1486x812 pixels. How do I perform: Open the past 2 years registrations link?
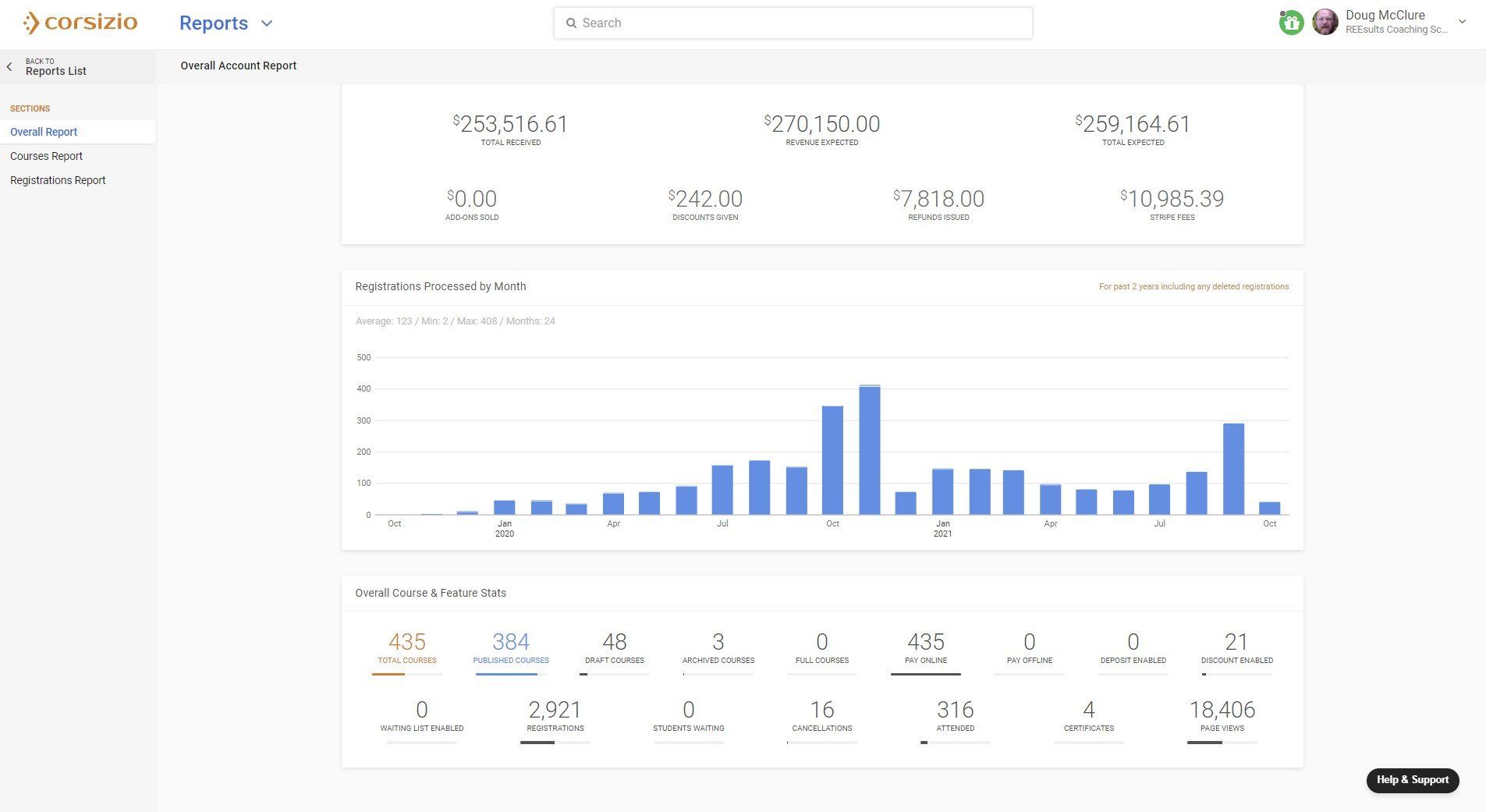[x=1193, y=286]
